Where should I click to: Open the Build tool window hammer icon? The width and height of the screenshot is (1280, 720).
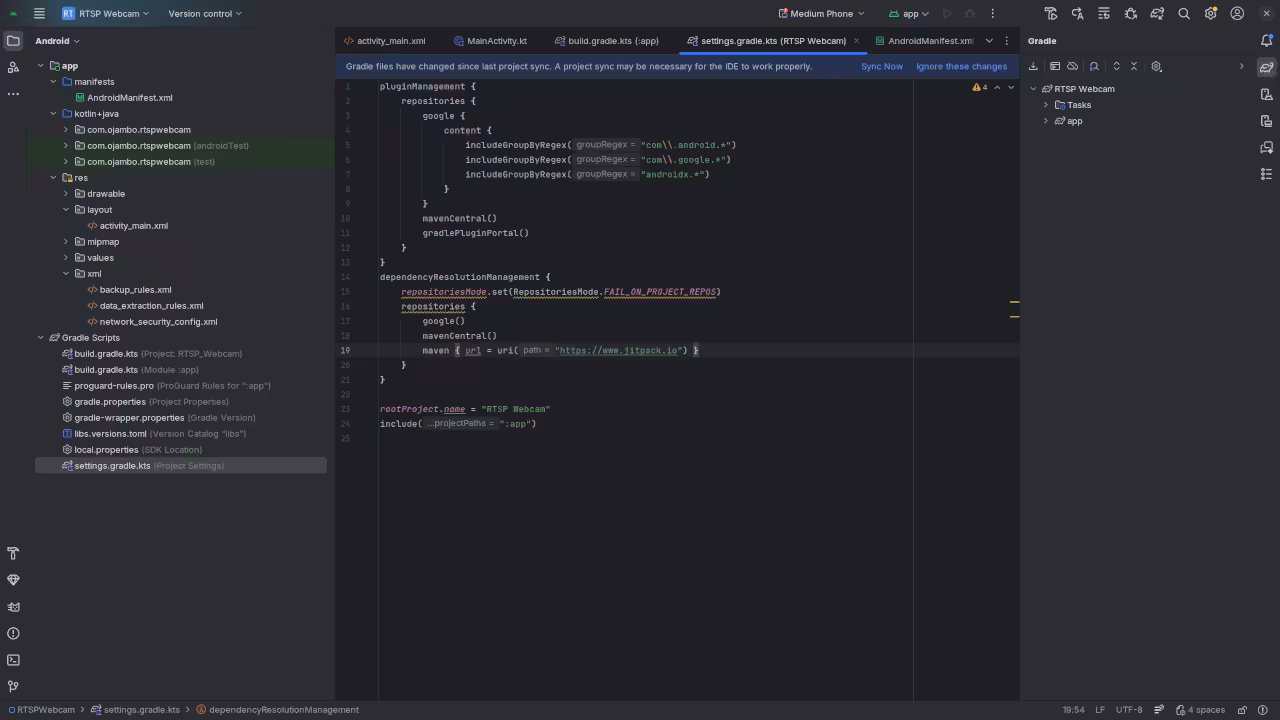[x=13, y=553]
